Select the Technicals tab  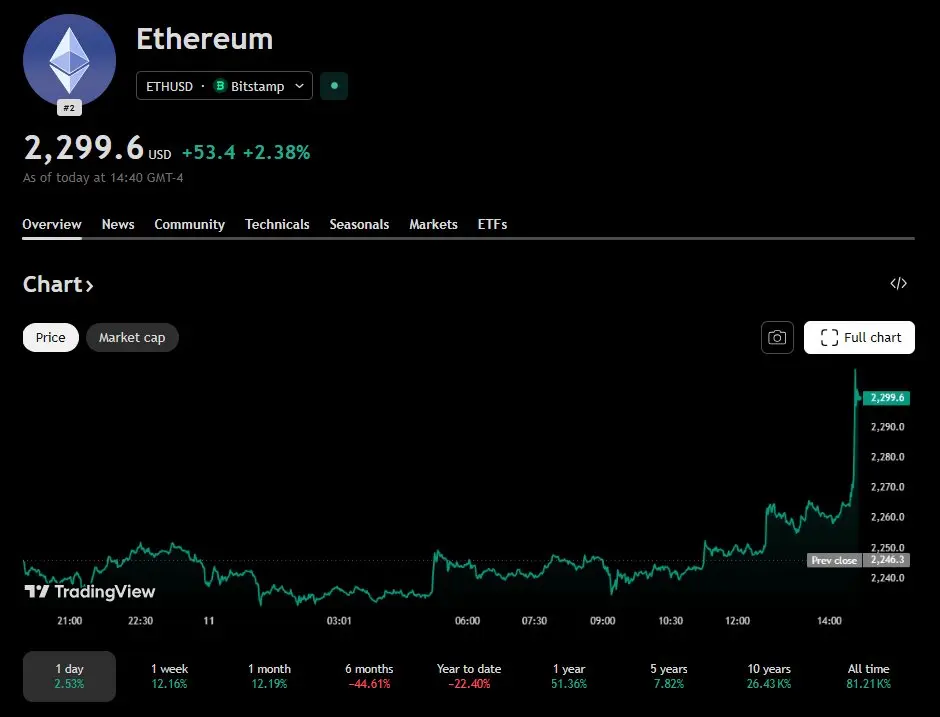[277, 224]
